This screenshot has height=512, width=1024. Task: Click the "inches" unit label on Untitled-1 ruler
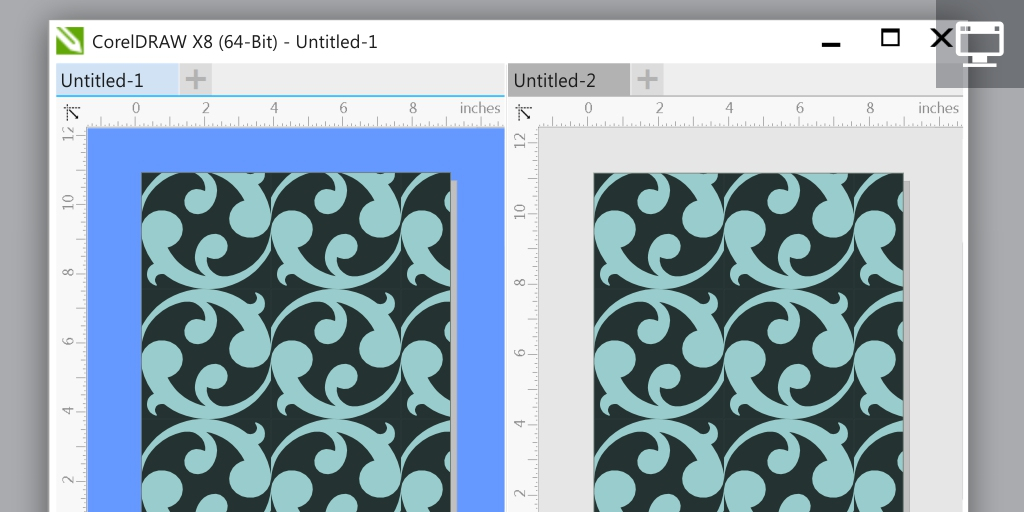(x=480, y=108)
